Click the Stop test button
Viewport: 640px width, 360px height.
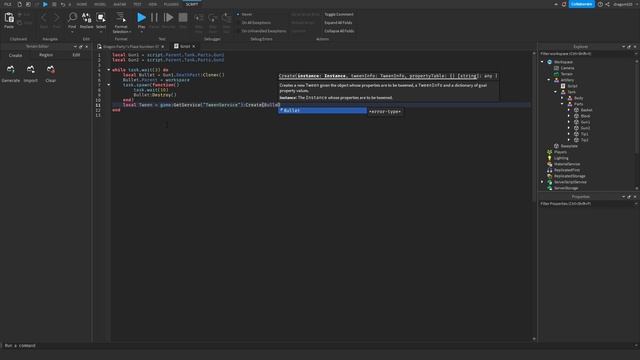(183, 18)
